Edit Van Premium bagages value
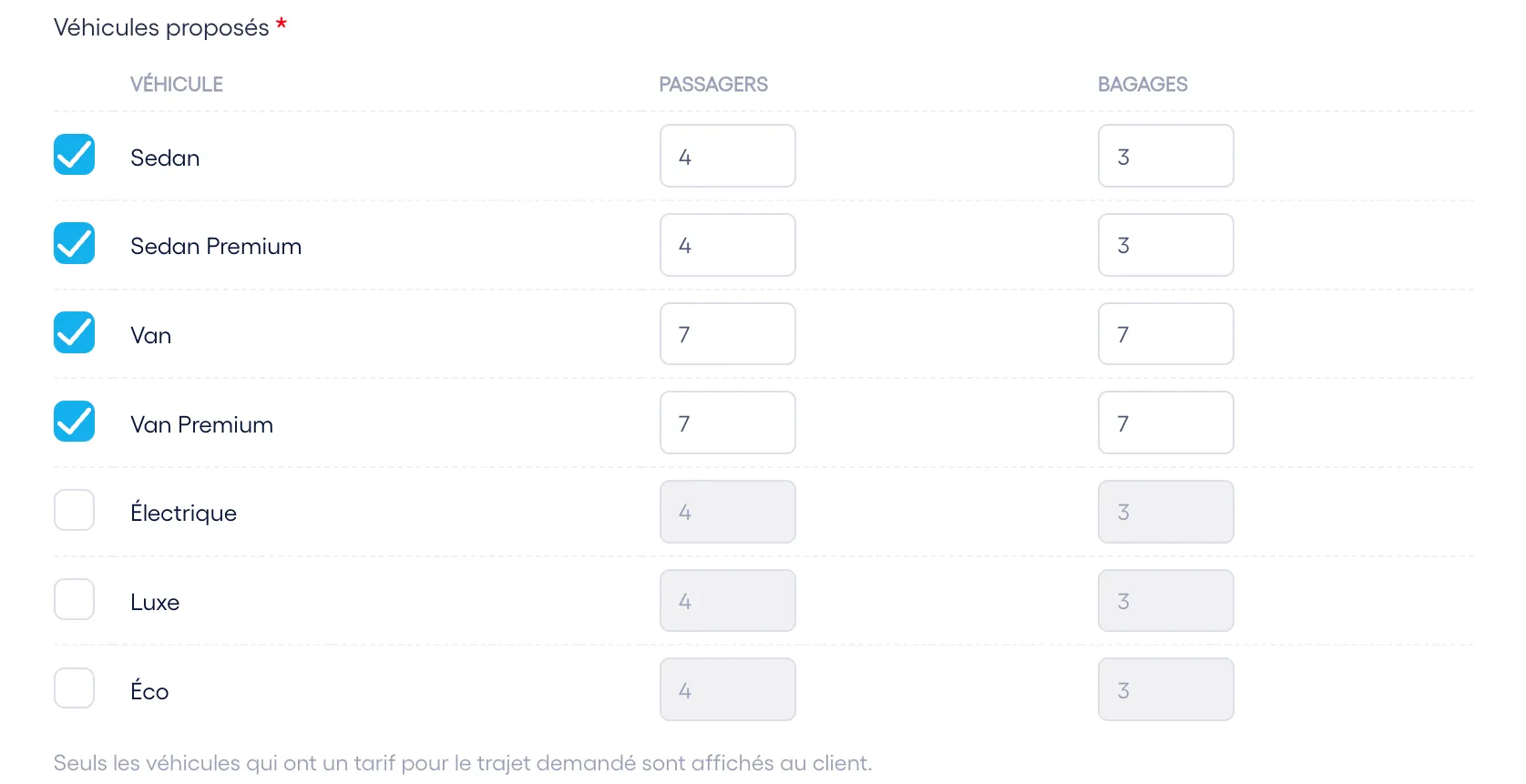This screenshot has width=1526, height=784. coord(1166,423)
